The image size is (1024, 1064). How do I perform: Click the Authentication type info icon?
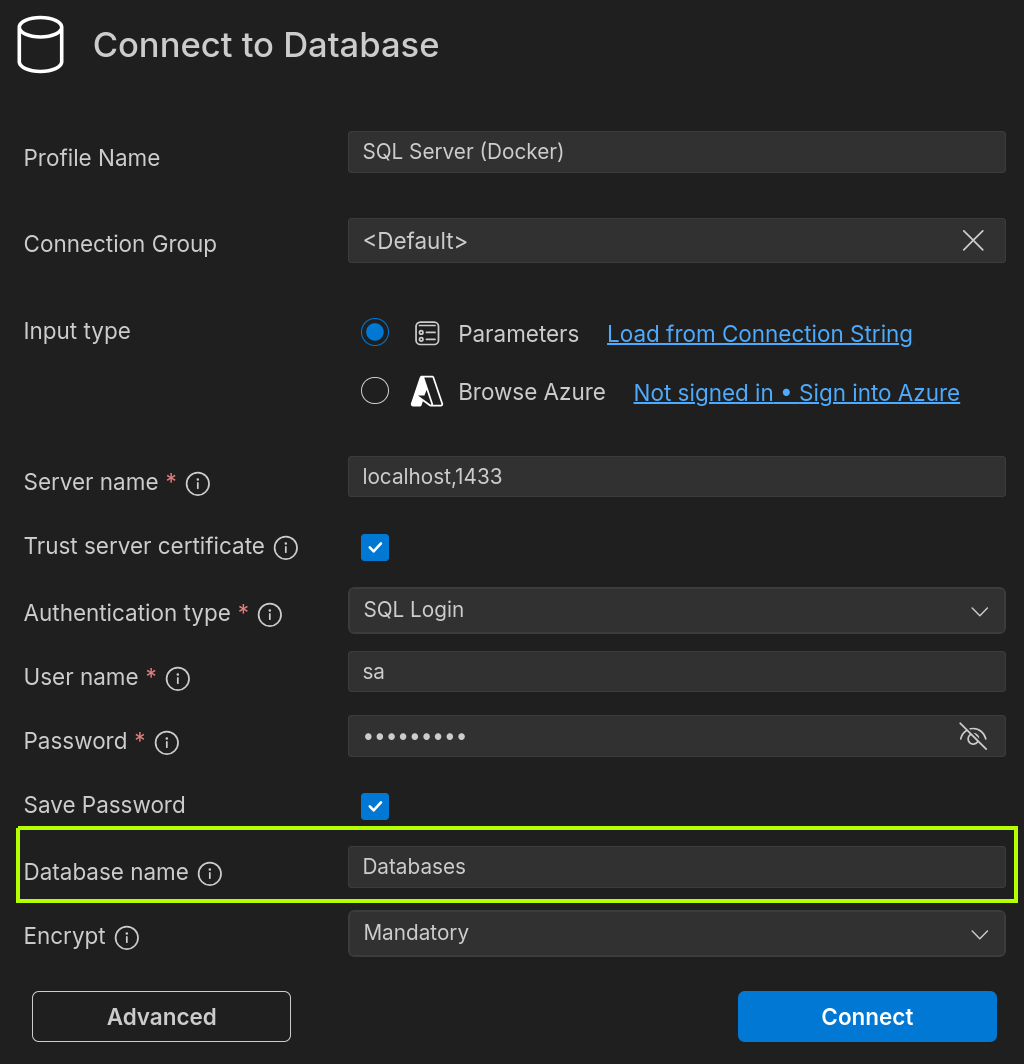pos(269,615)
